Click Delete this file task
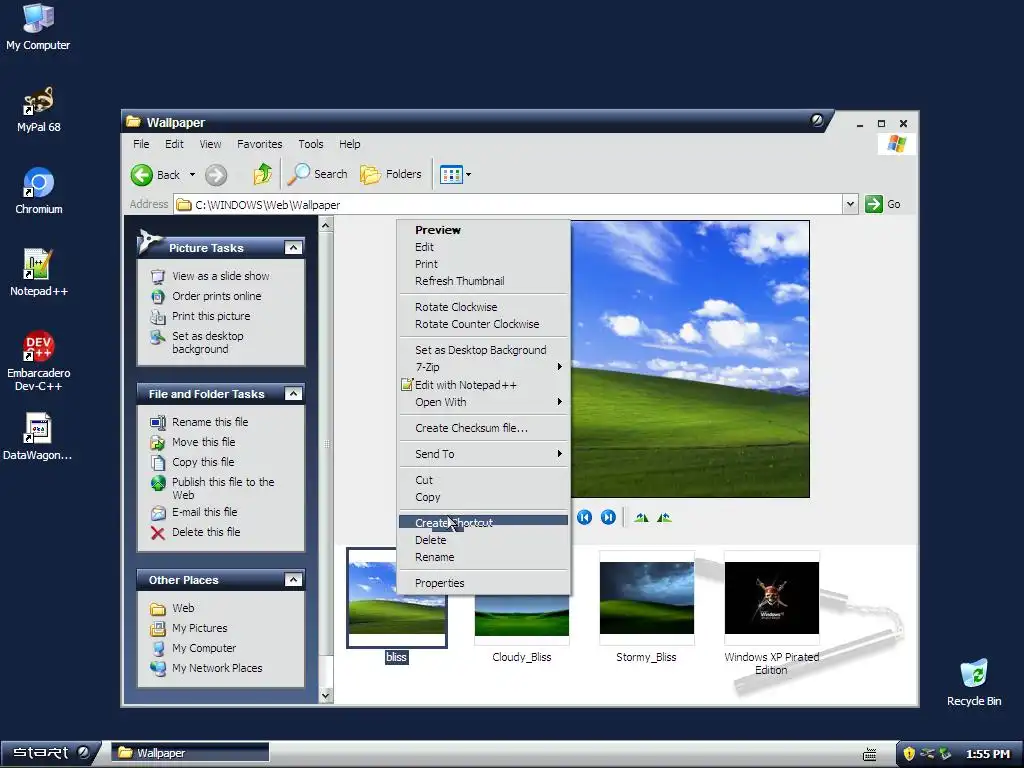1024x768 pixels. point(206,532)
